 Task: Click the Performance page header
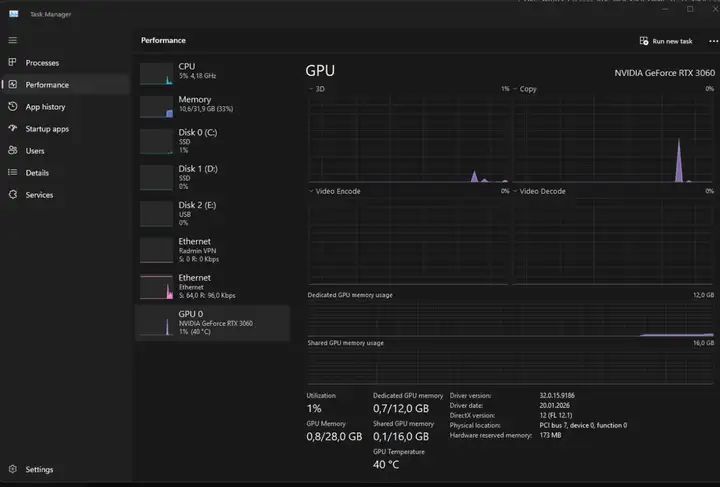pos(163,40)
